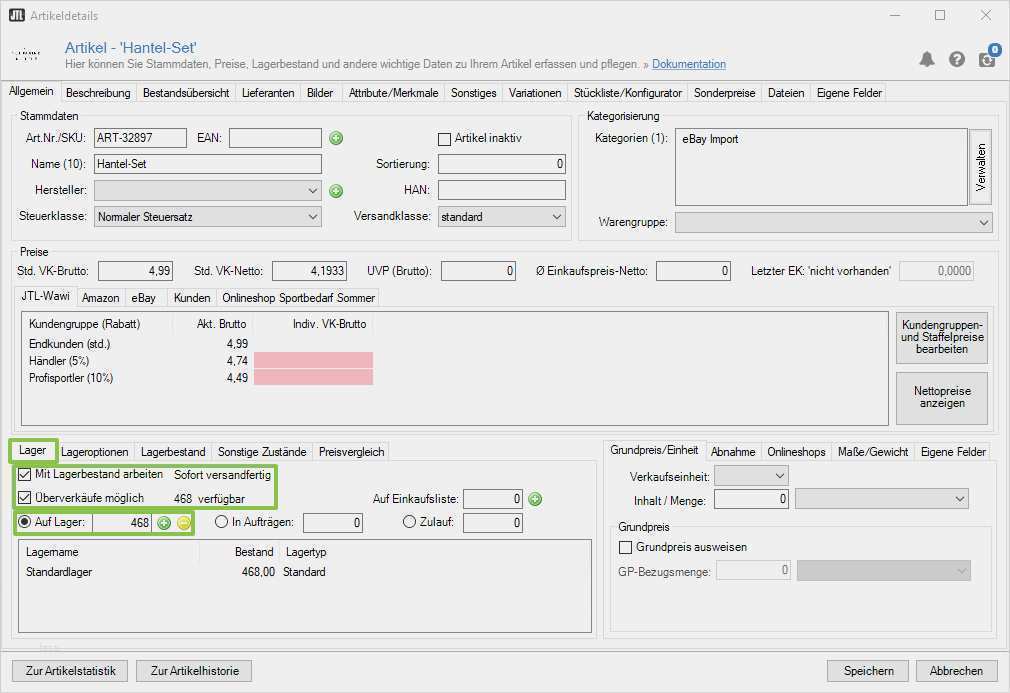The image size is (1010, 693).
Task: Open notifications bell icon
Action: (926, 59)
